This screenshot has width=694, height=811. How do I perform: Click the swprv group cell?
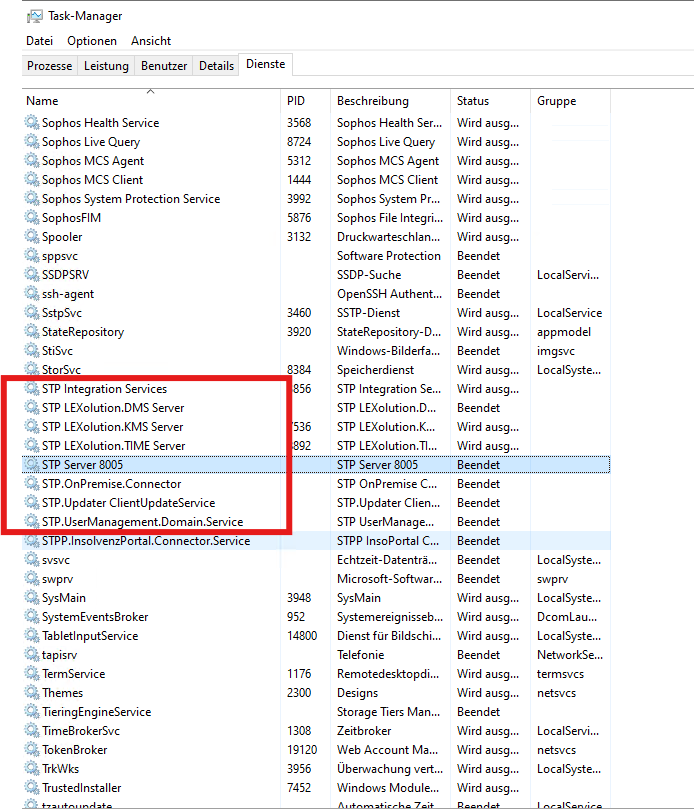pyautogui.click(x=552, y=579)
